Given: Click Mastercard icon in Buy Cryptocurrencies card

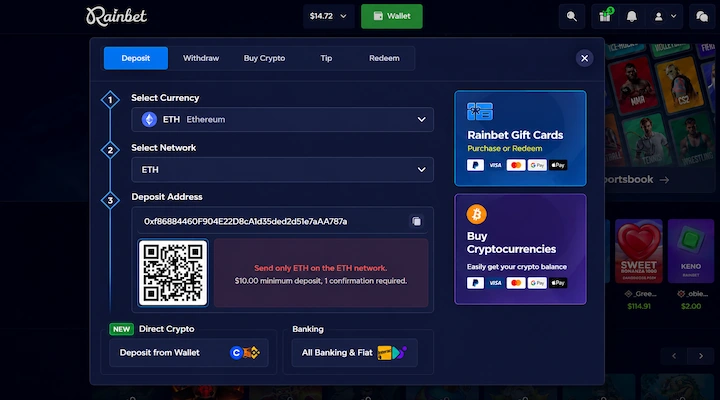Looking at the screenshot, I should click(x=516, y=283).
